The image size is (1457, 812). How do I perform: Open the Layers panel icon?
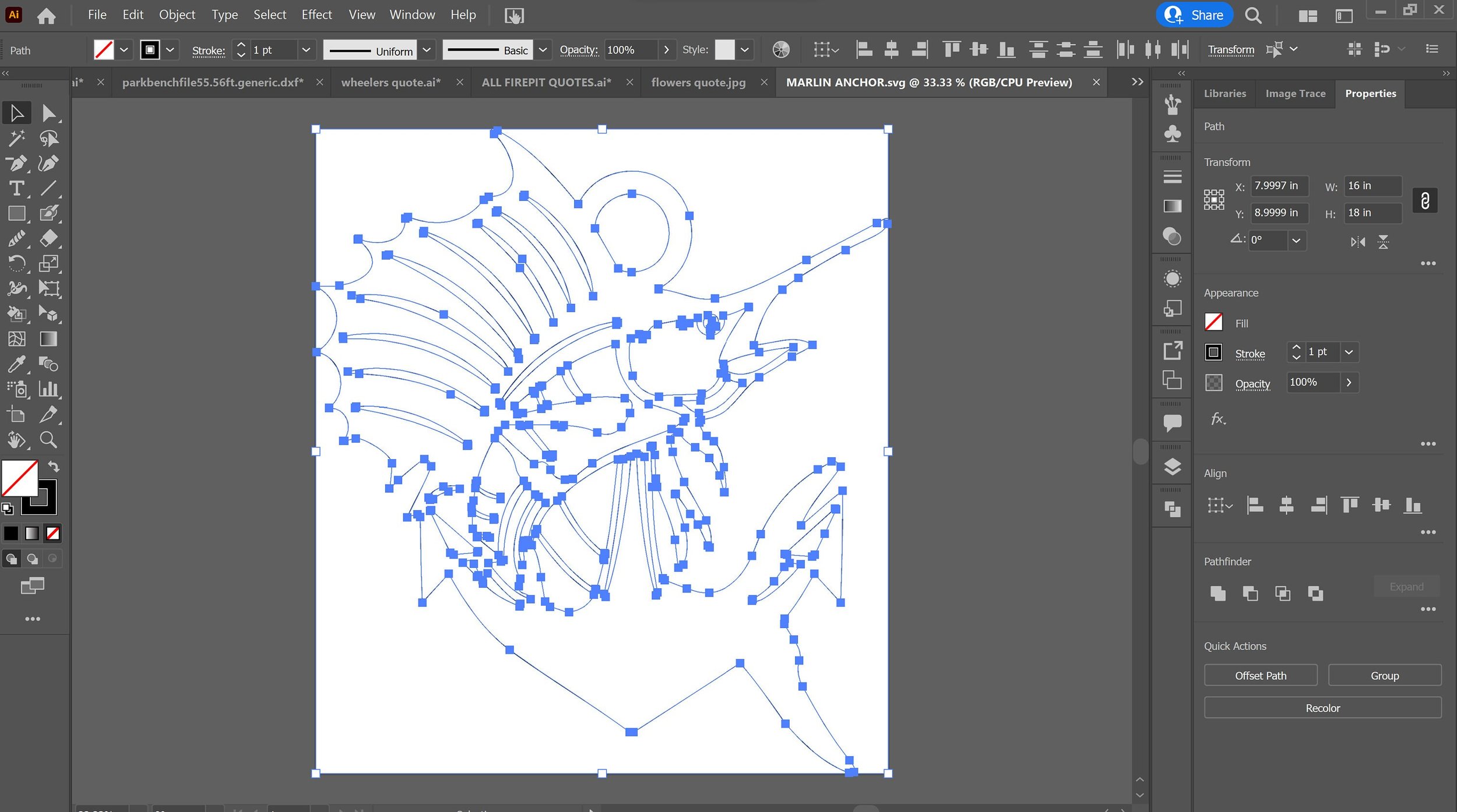tap(1172, 467)
